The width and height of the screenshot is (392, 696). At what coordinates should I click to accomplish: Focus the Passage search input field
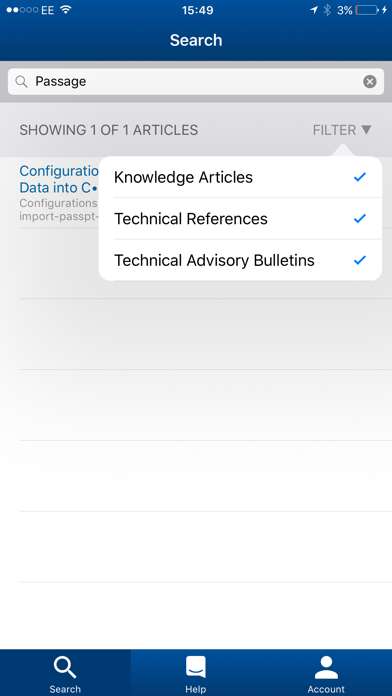[196, 82]
